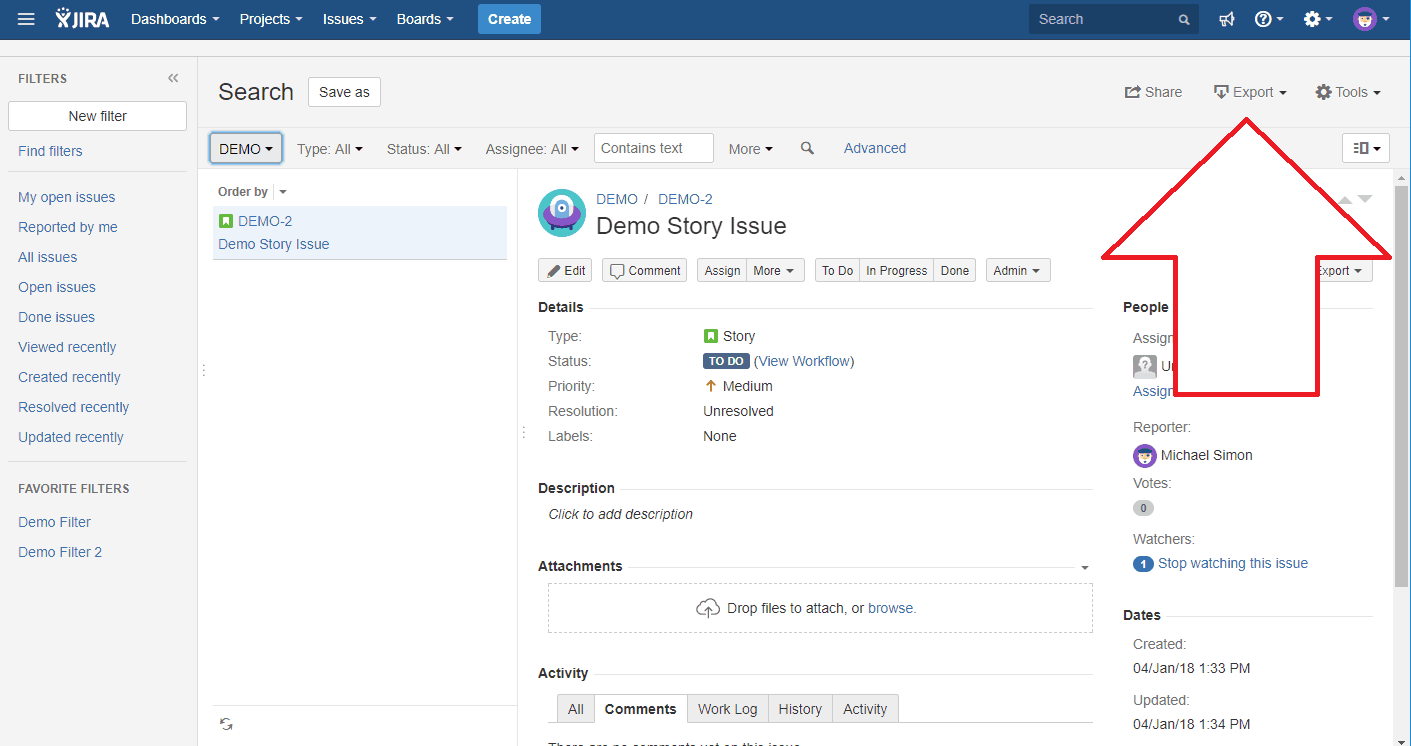
Task: Open the Boards menu
Action: [x=424, y=18]
